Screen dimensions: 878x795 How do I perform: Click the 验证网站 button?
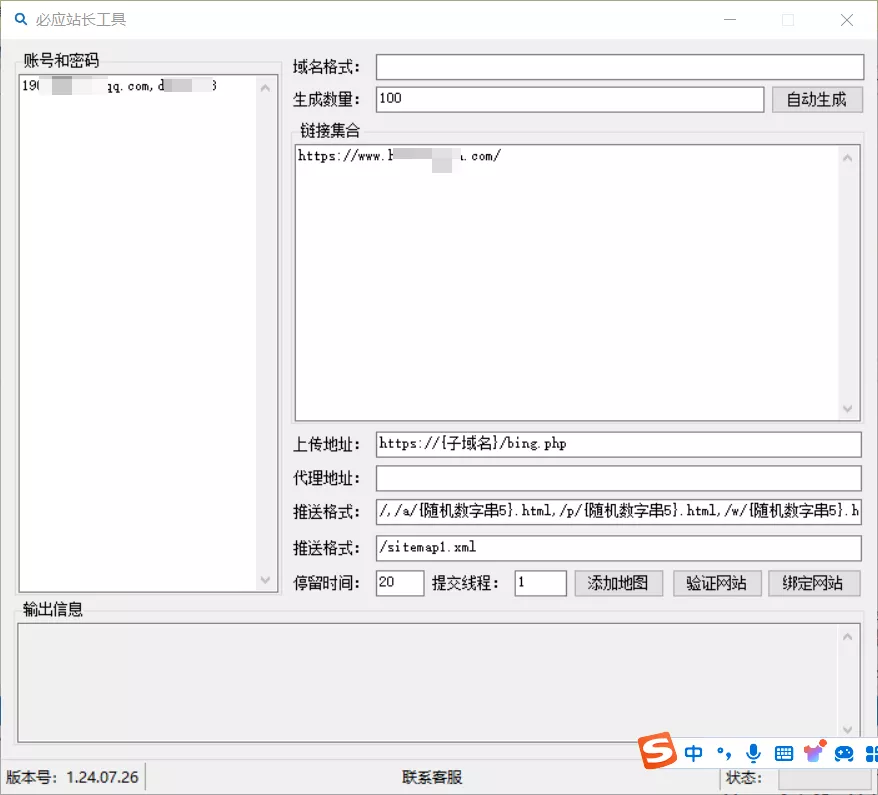click(x=717, y=583)
